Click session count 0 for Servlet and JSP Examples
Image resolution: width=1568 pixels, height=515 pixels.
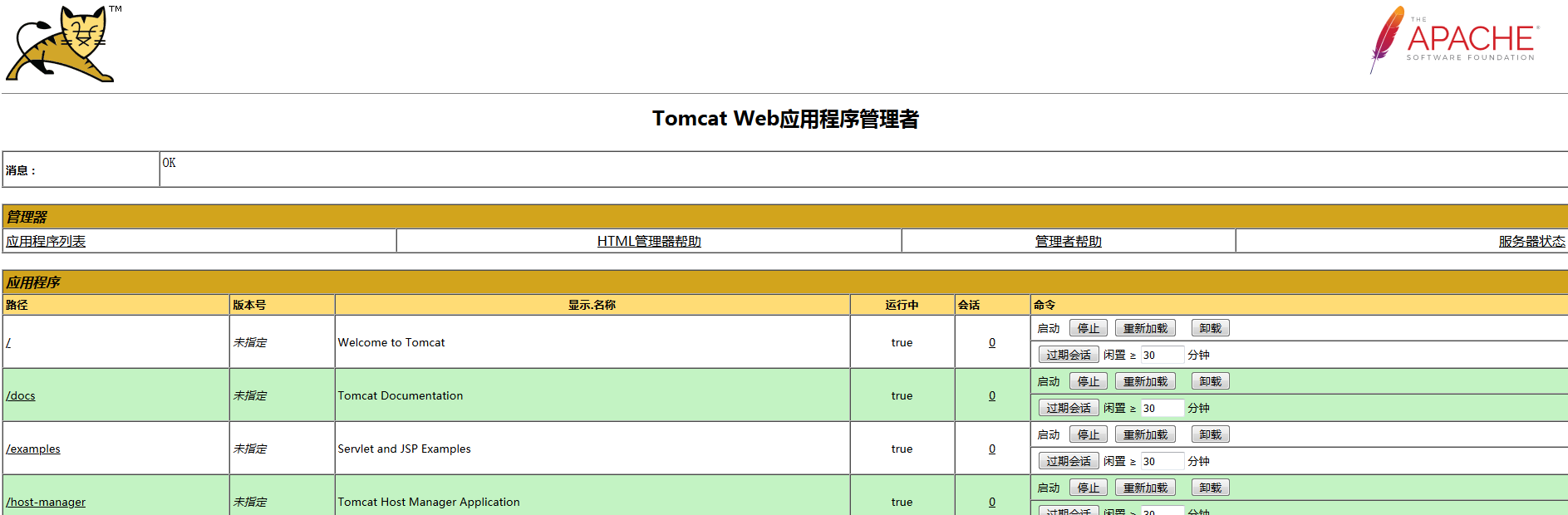[x=992, y=449]
